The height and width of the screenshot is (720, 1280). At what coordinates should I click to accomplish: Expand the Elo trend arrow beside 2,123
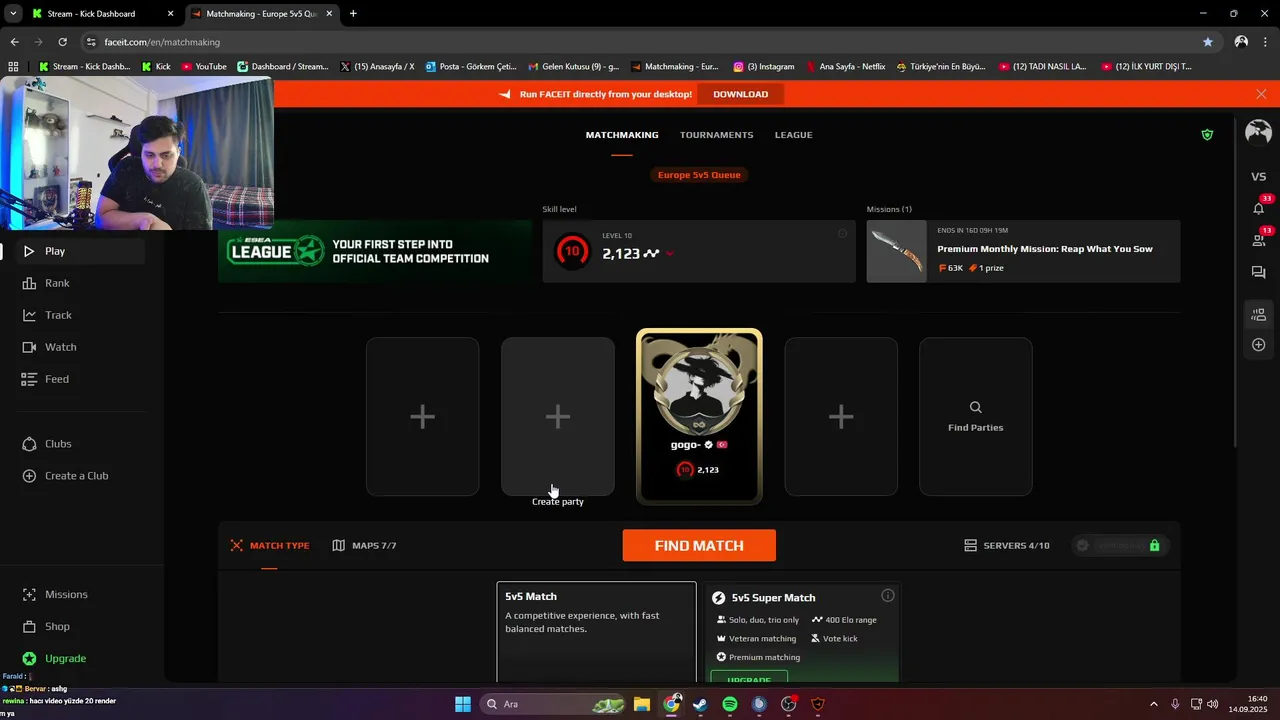(x=669, y=254)
